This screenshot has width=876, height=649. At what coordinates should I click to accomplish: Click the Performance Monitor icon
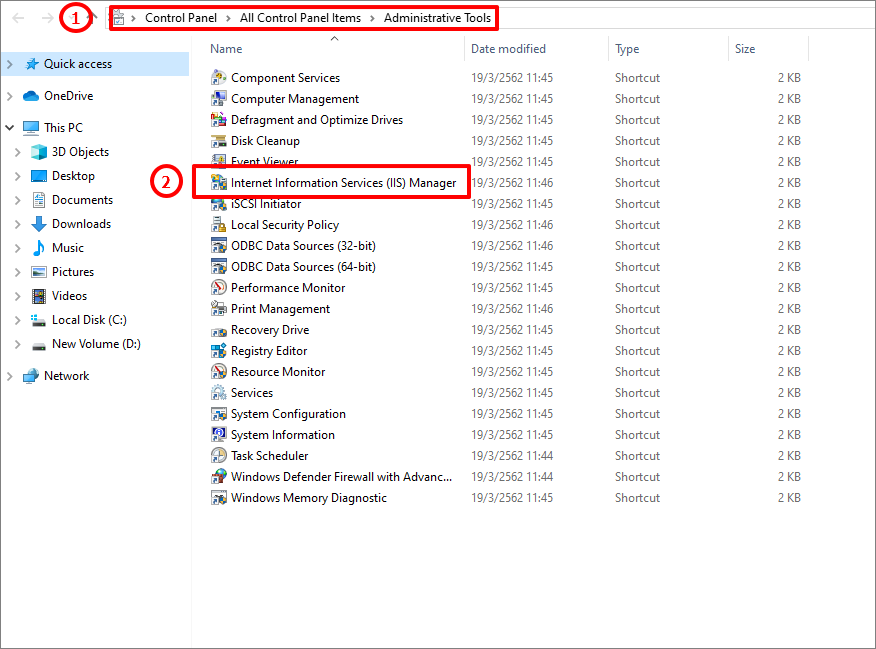[218, 288]
